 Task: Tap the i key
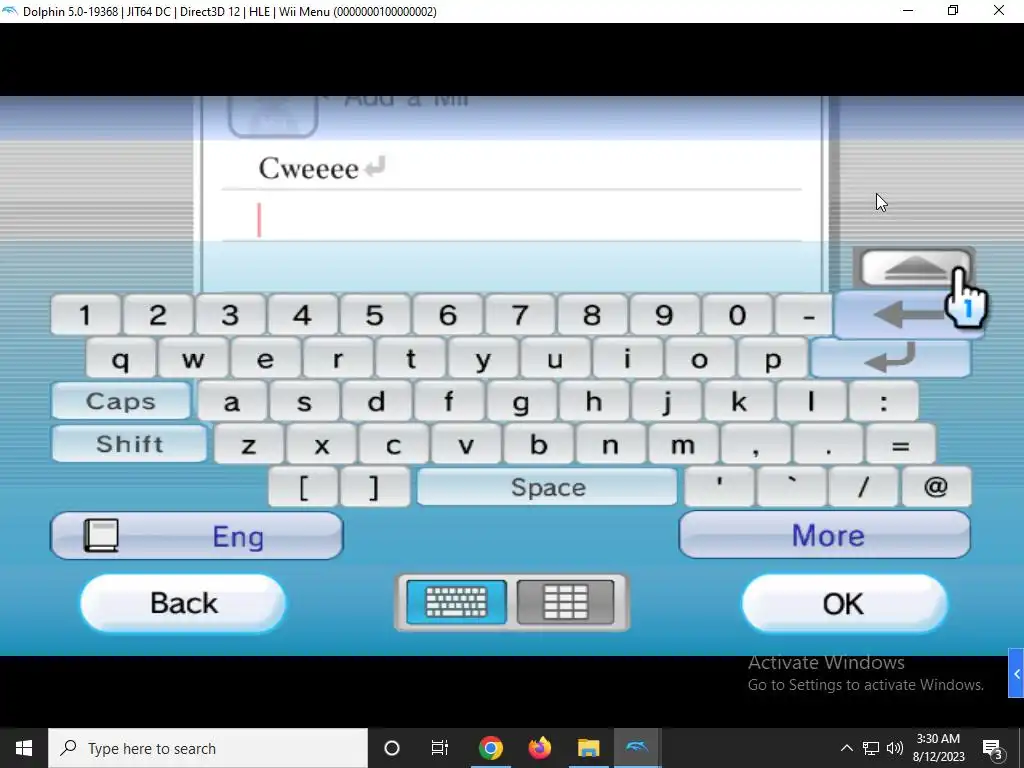click(x=628, y=359)
